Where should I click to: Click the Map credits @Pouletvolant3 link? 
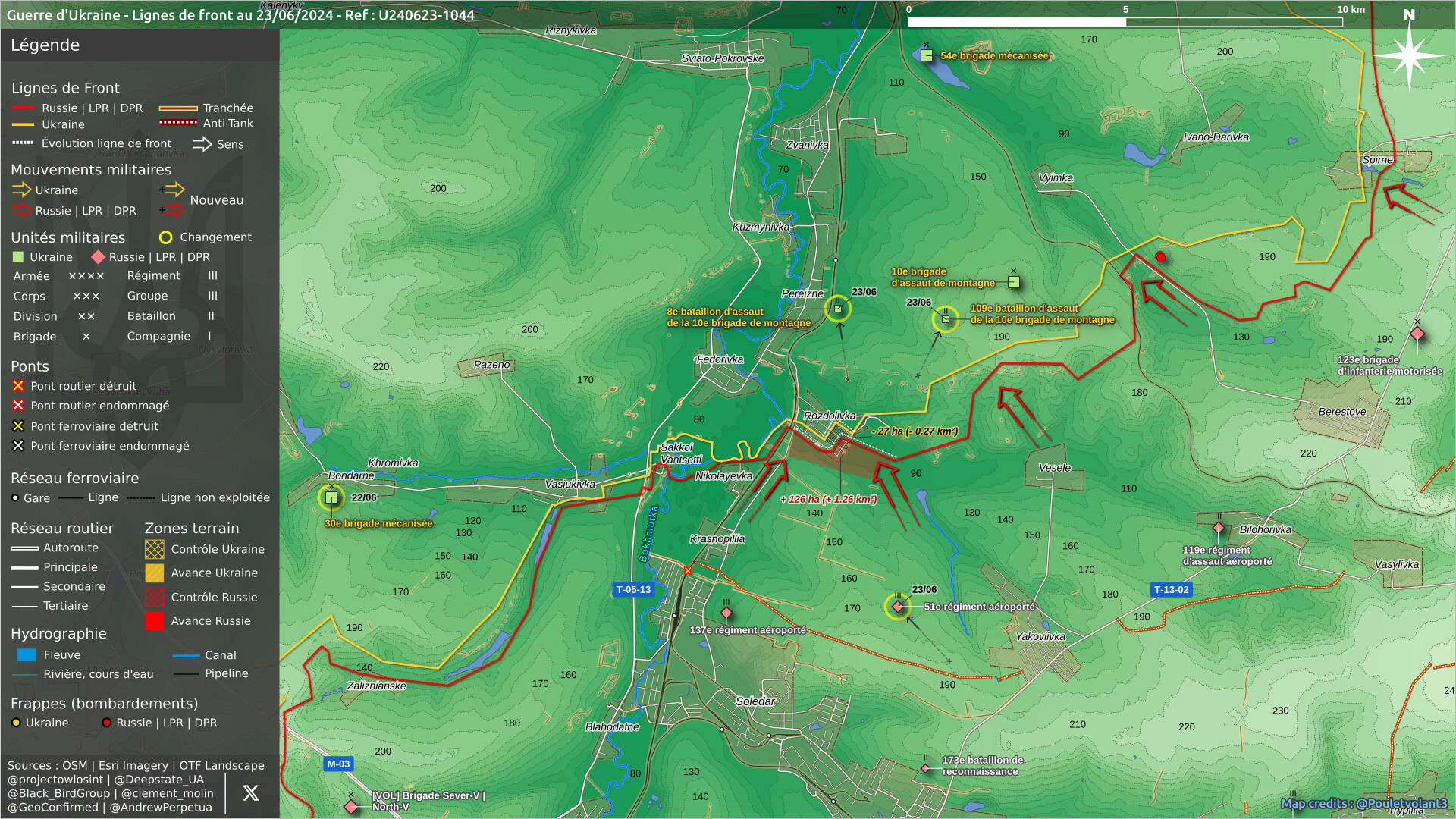(x=1363, y=804)
